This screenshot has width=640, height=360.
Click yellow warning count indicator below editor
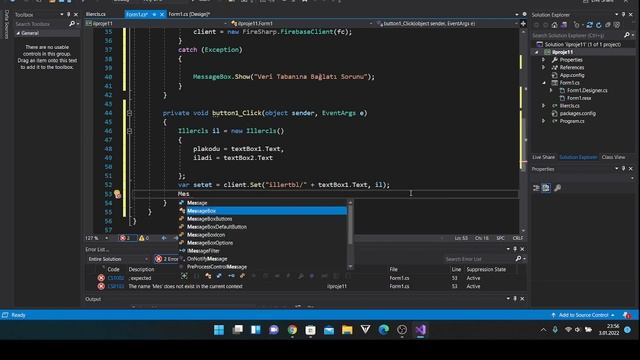[x=144, y=238]
